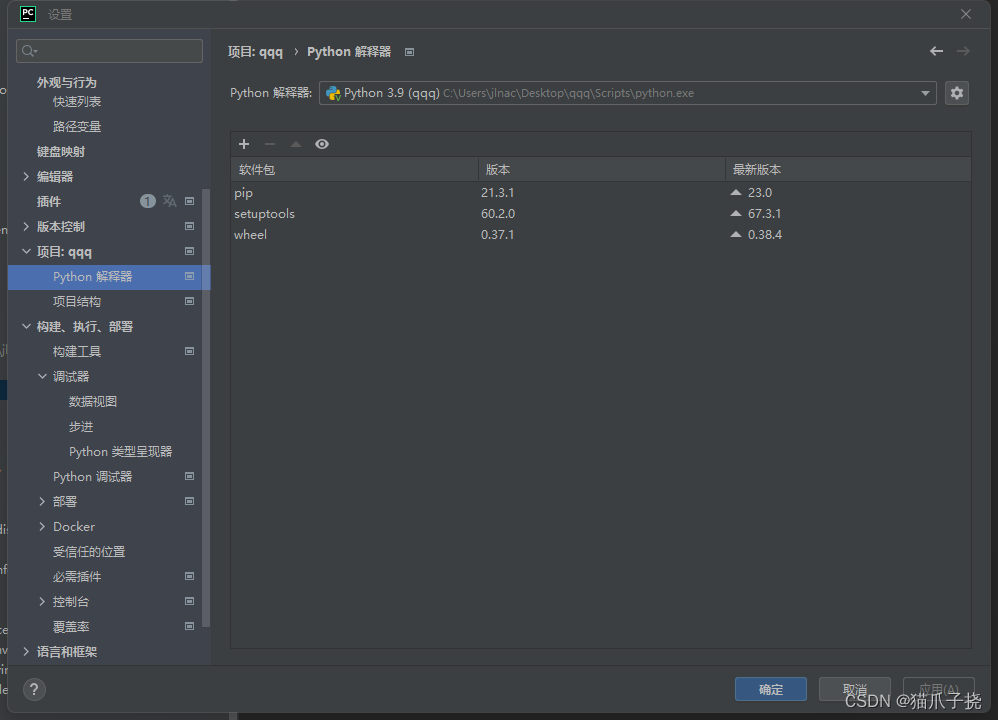Image resolution: width=998 pixels, height=720 pixels.
Task: Click the project marker icon next to 构建工具
Action: pyautogui.click(x=189, y=351)
